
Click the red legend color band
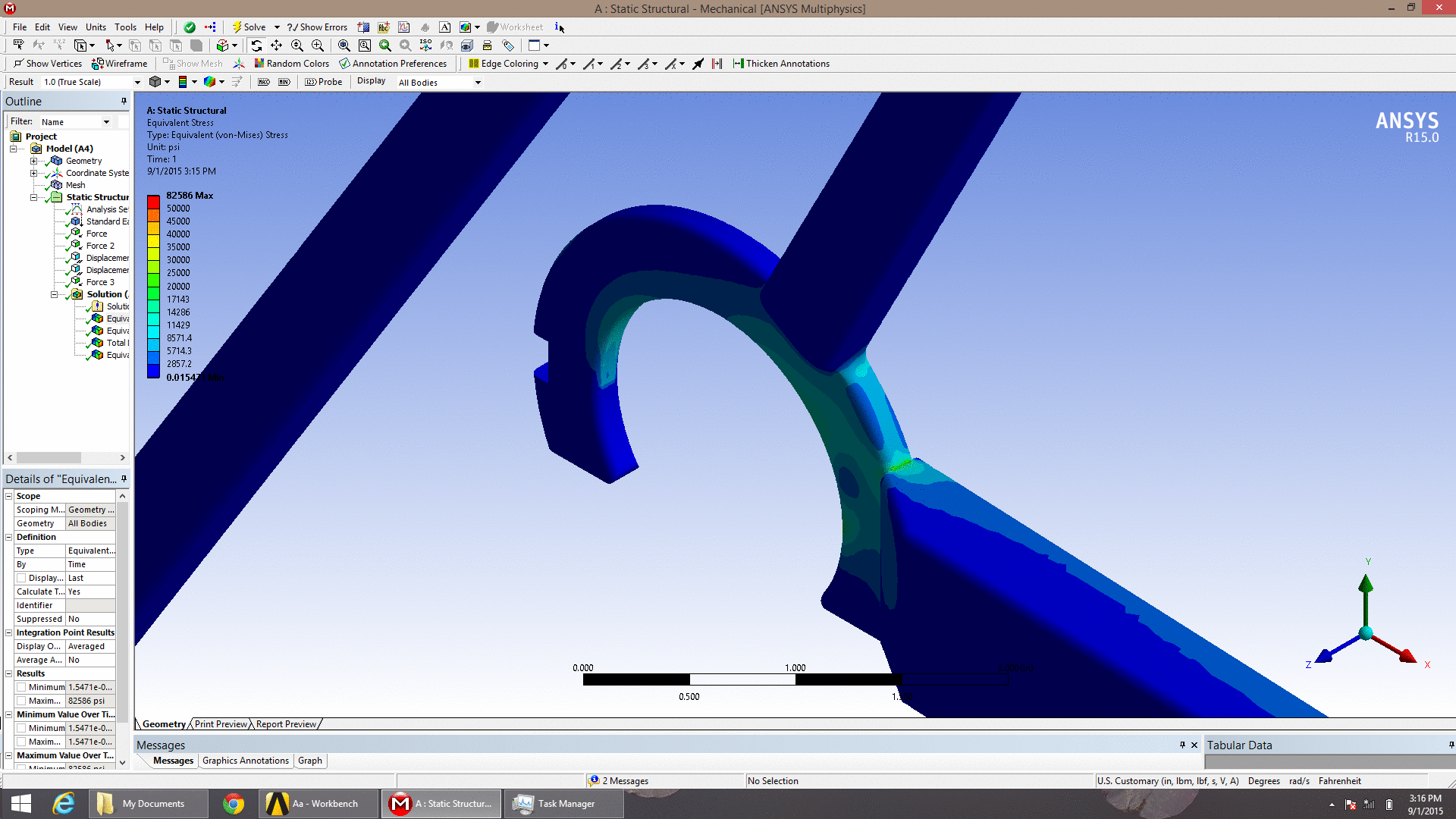point(153,202)
